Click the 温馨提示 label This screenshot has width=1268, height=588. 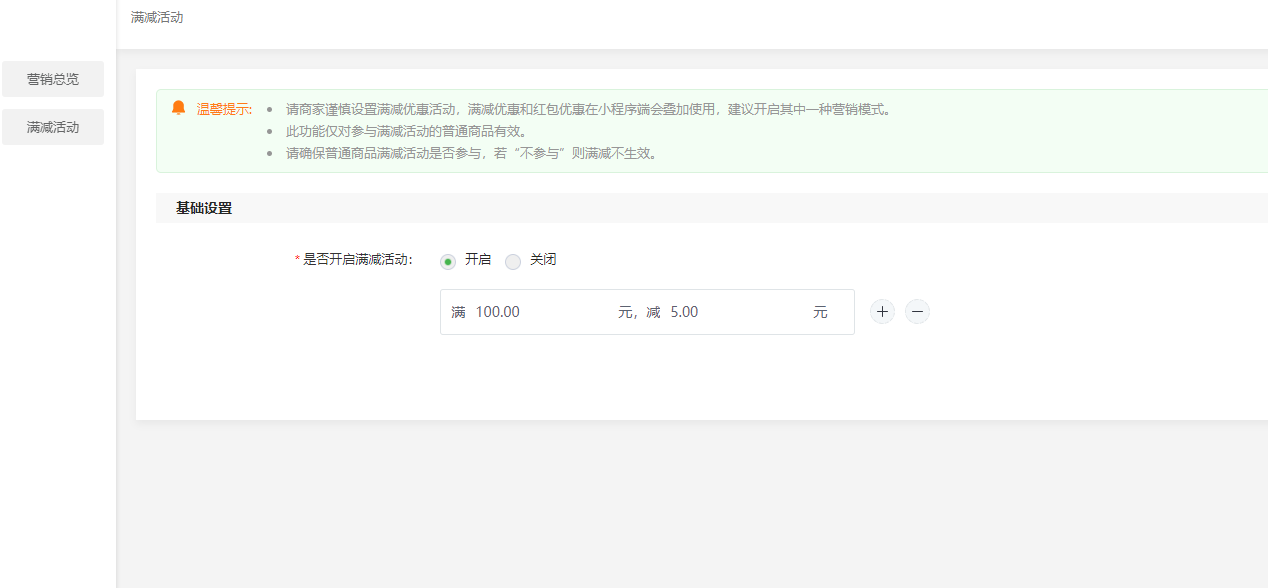point(224,109)
